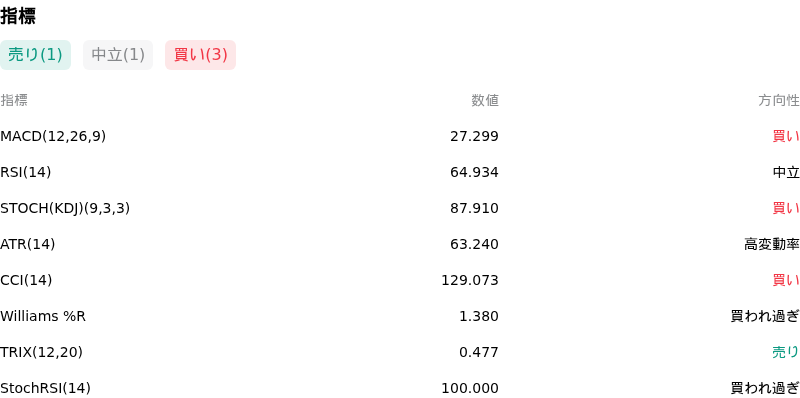Open the MACD(12,26,9) indicator row
This screenshot has width=800, height=398.
[400, 136]
